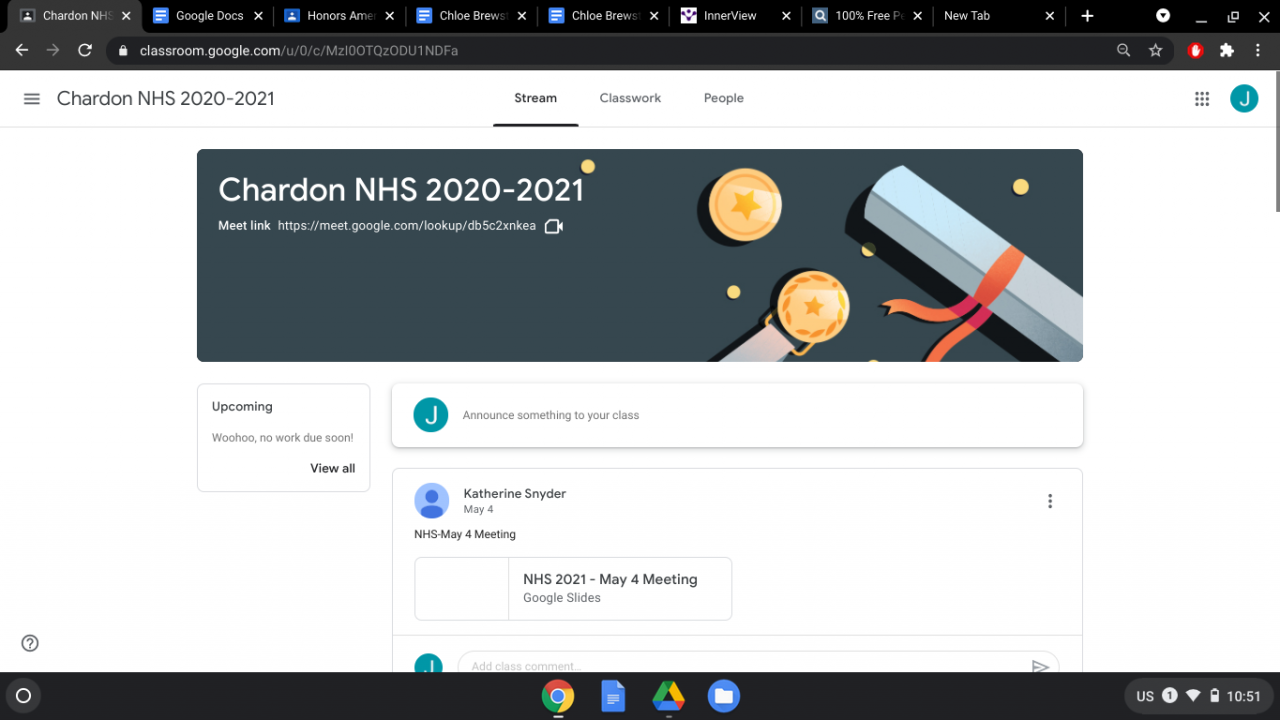Open the Chrome three-dot menu
The width and height of the screenshot is (1280, 720).
point(1257,50)
